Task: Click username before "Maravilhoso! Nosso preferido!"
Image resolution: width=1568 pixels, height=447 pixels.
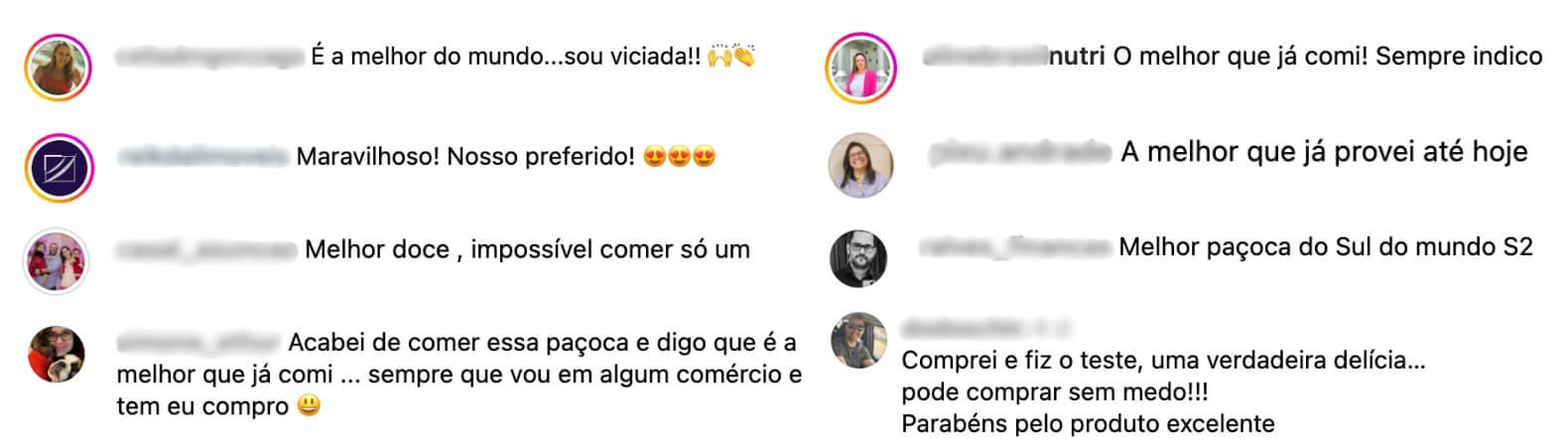Action: pyautogui.click(x=203, y=157)
